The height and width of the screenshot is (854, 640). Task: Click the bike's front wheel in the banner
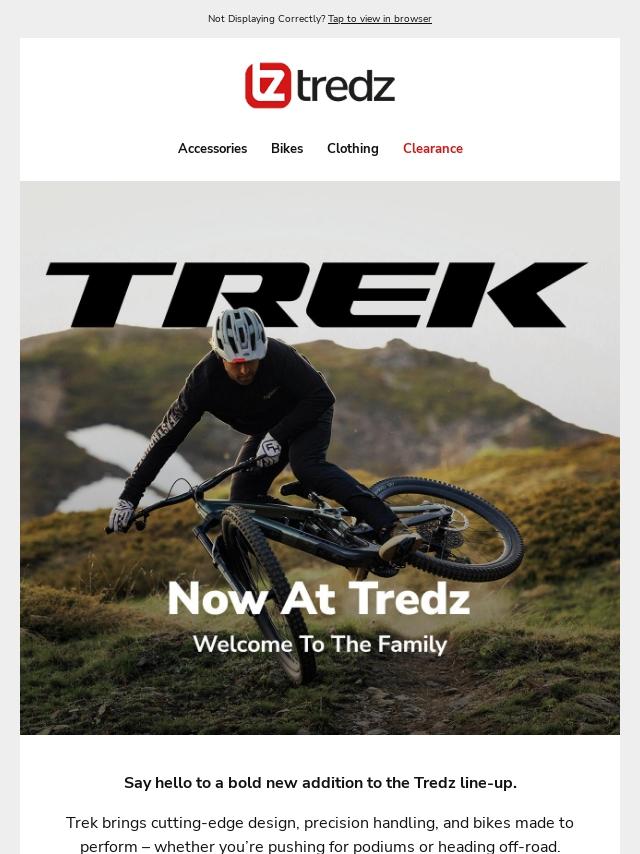(x=269, y=593)
